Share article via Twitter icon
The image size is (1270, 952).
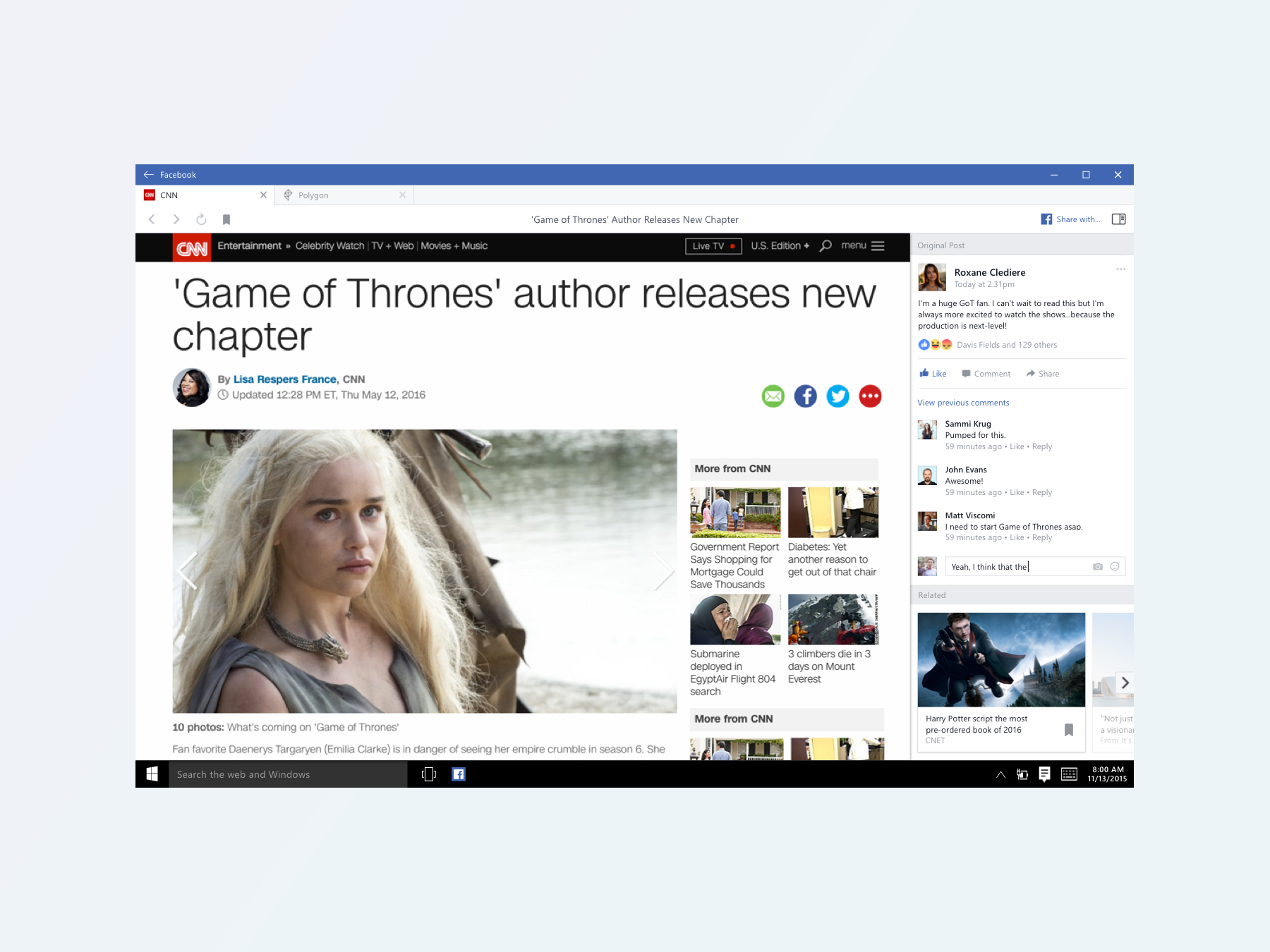837,396
